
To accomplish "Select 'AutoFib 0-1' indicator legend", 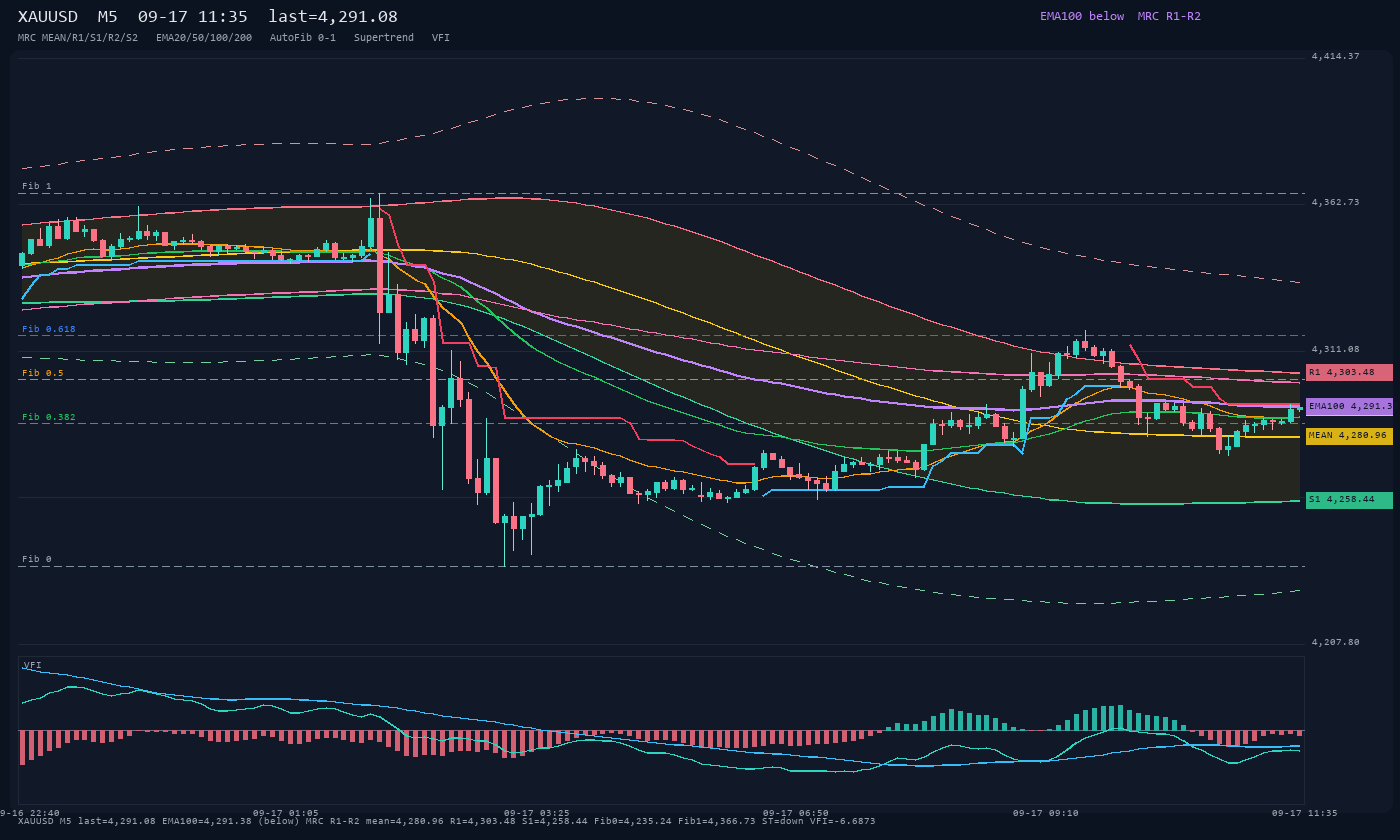I will [x=303, y=37].
